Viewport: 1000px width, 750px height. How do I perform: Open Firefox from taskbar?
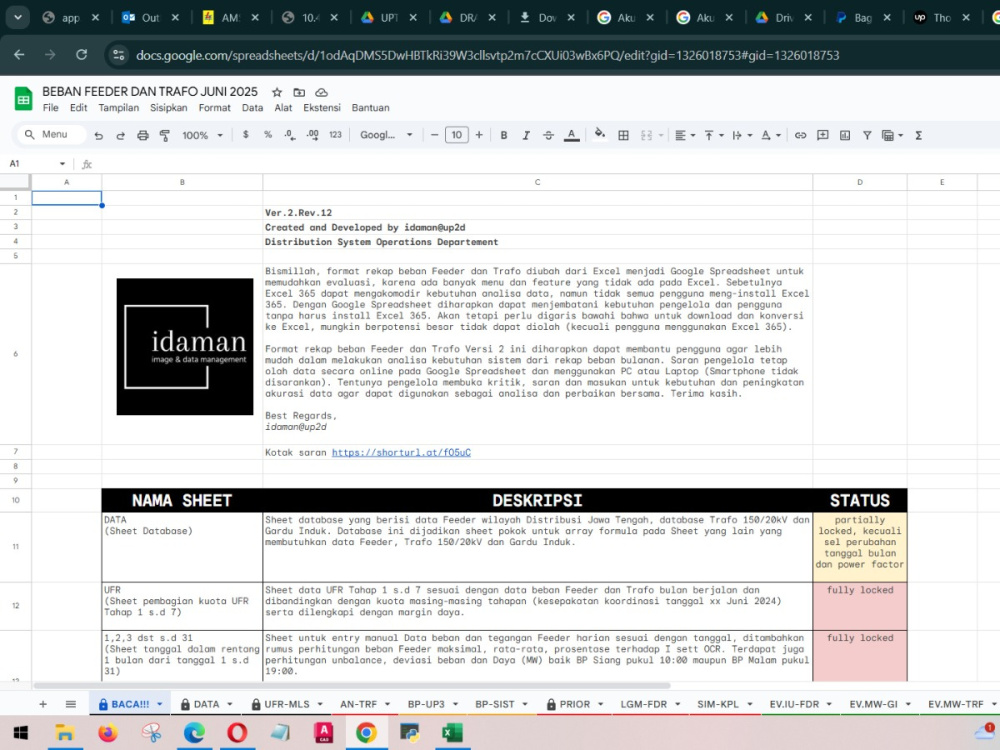click(x=108, y=733)
